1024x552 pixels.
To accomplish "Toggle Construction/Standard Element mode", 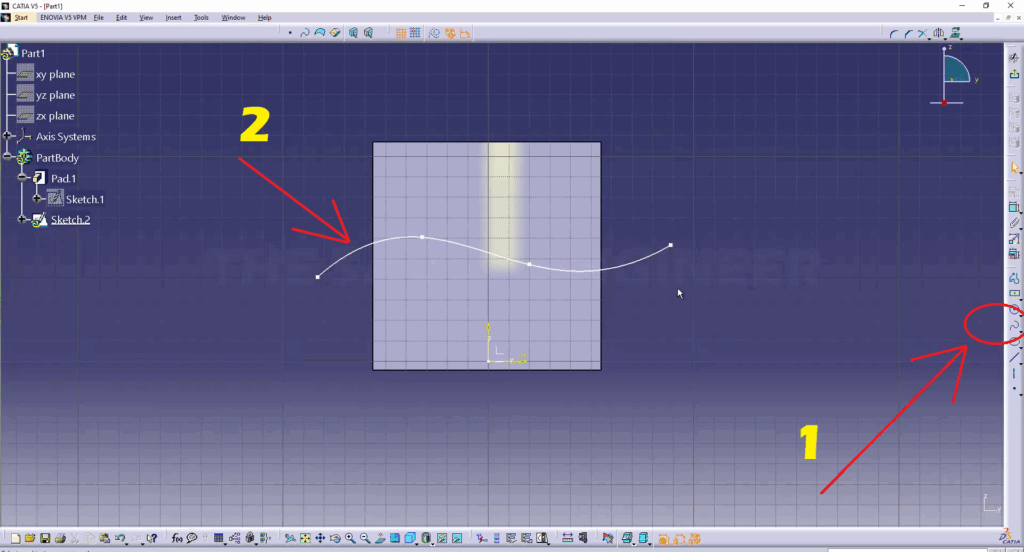I will (435, 33).
